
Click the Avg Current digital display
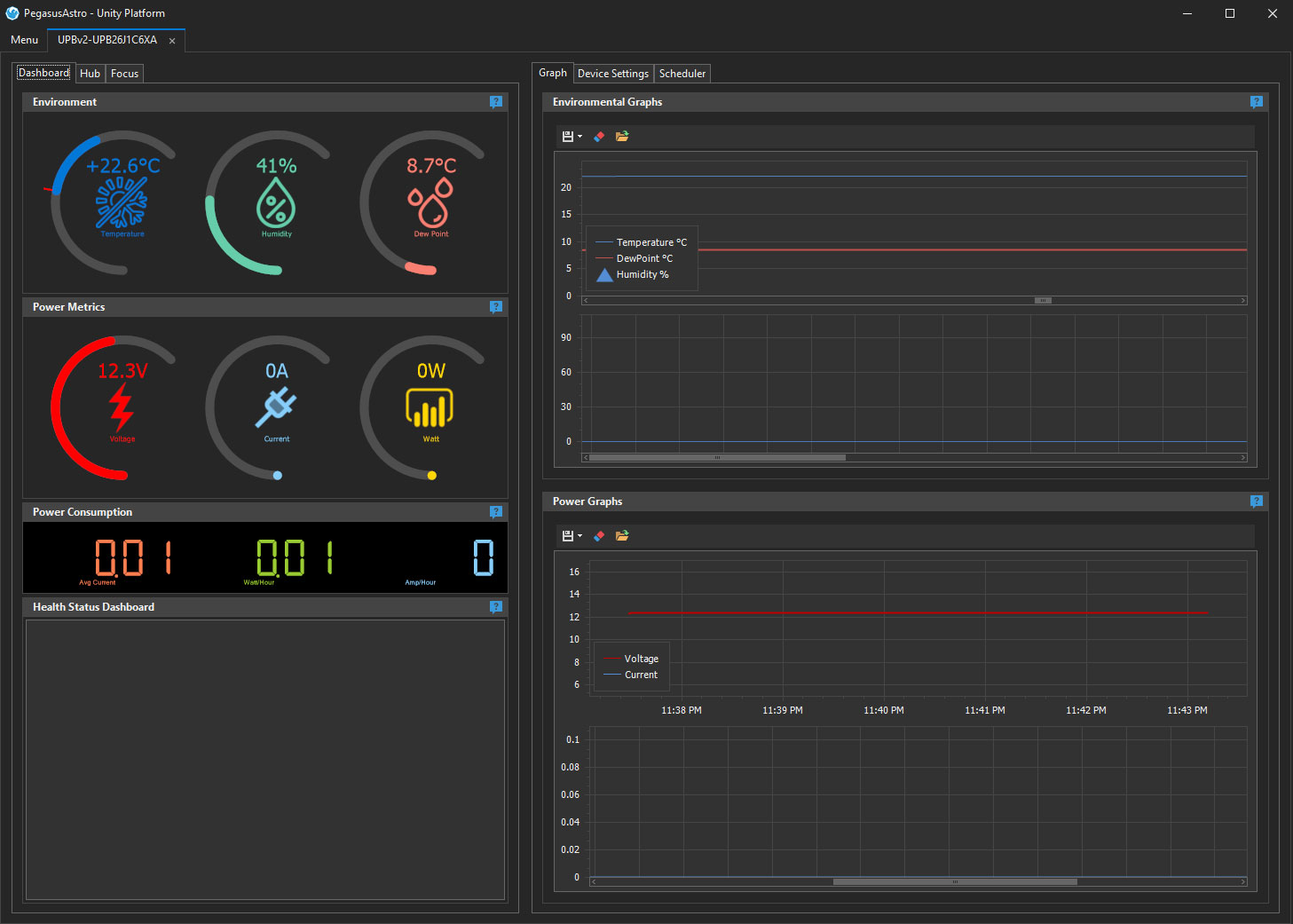tap(133, 558)
